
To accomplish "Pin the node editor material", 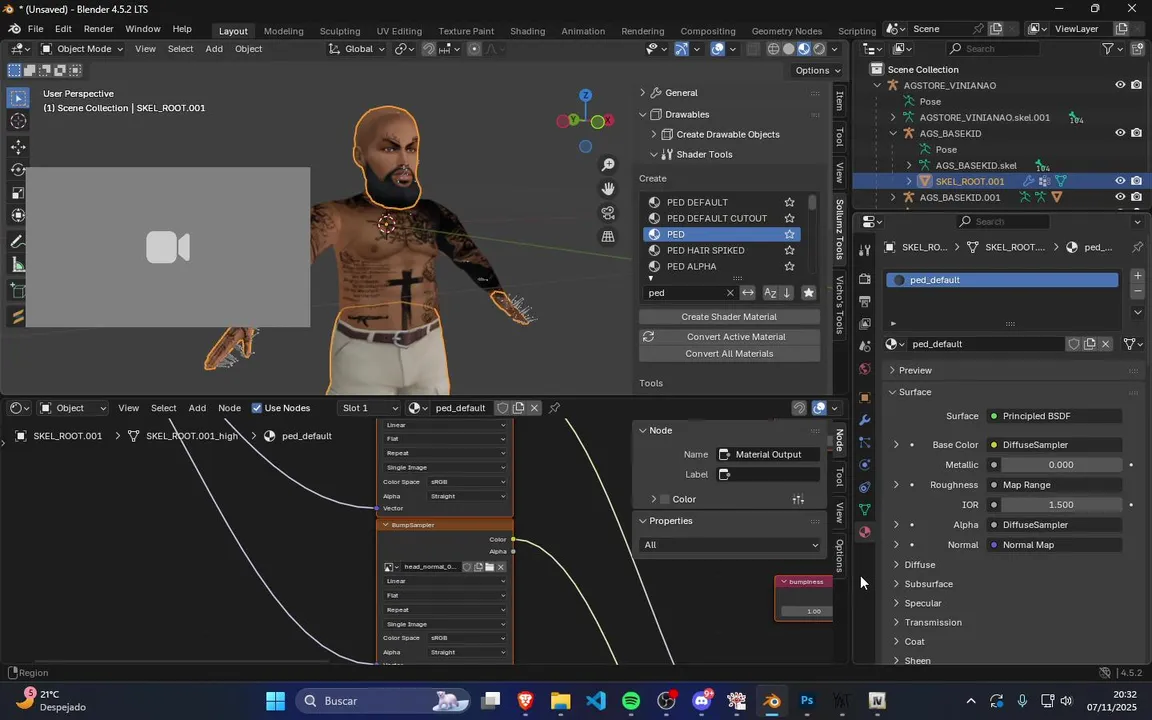I will click(555, 408).
